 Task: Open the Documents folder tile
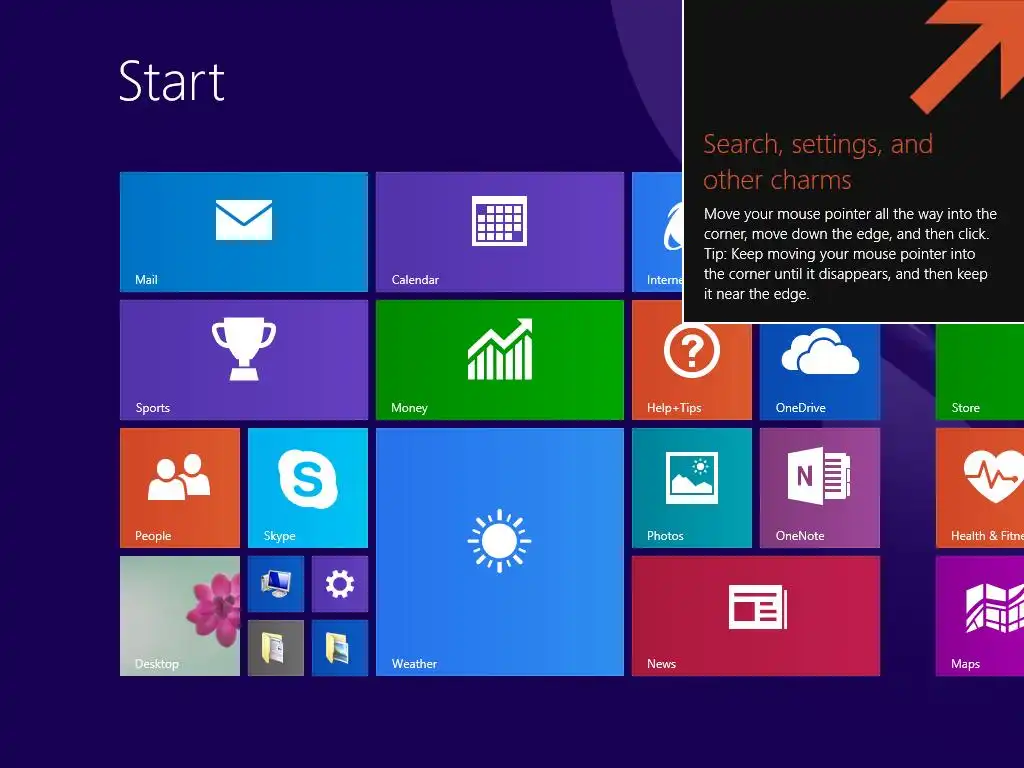276,648
